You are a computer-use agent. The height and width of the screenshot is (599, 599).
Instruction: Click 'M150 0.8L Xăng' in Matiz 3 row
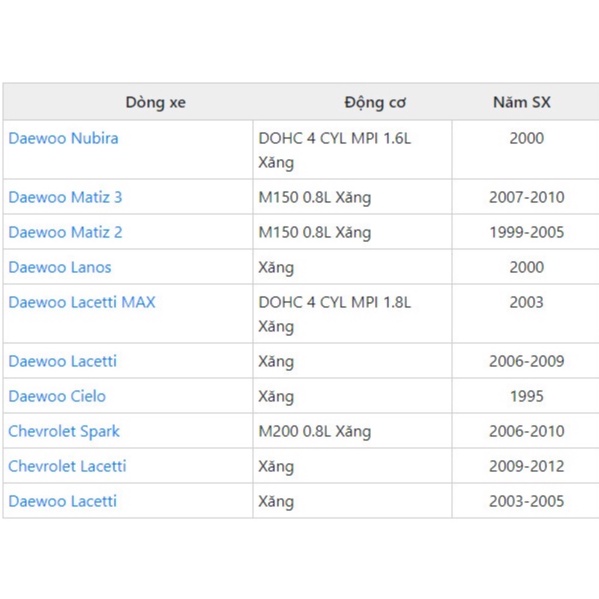352,197
